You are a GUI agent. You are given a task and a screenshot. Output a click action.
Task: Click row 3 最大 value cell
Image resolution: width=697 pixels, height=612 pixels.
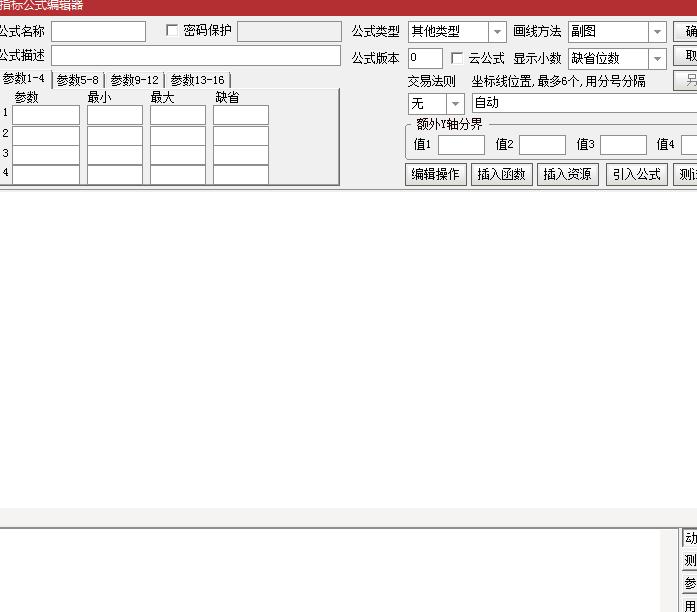178,155
